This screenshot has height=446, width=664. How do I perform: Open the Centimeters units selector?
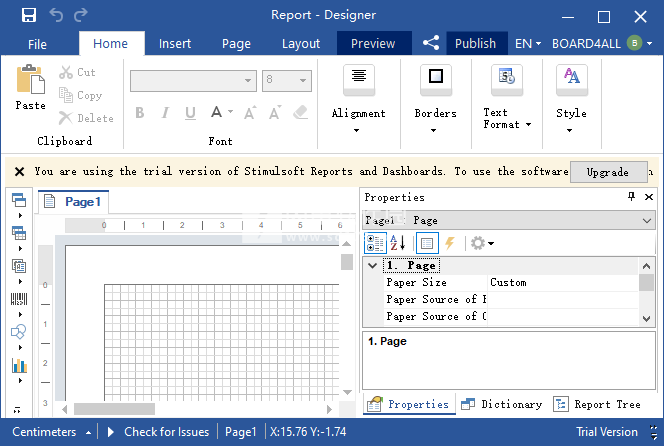(x=52, y=432)
